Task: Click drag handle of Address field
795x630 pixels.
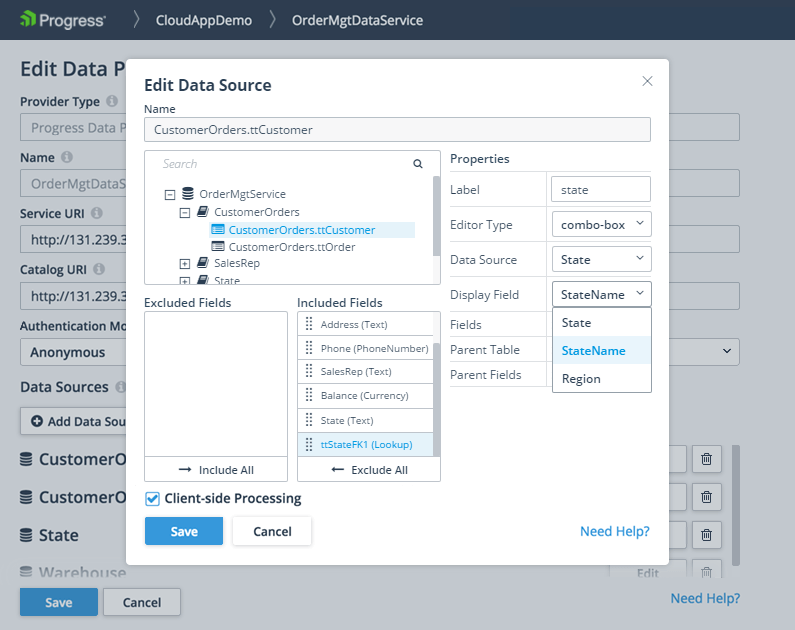Action: (x=309, y=324)
